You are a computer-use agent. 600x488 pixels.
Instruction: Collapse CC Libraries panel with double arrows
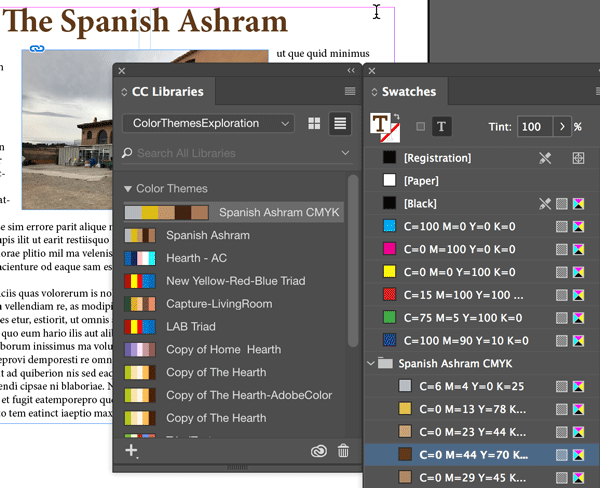coord(351,70)
